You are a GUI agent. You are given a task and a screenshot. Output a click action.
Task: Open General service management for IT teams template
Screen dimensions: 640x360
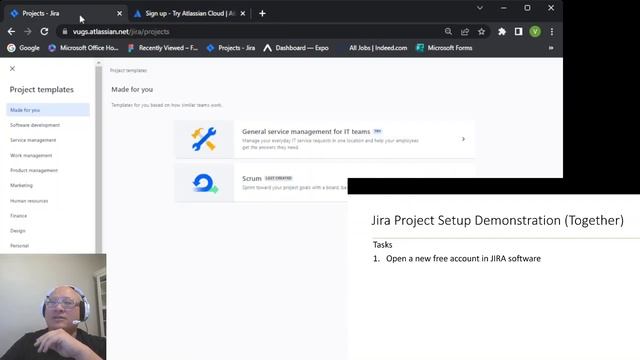point(325,139)
